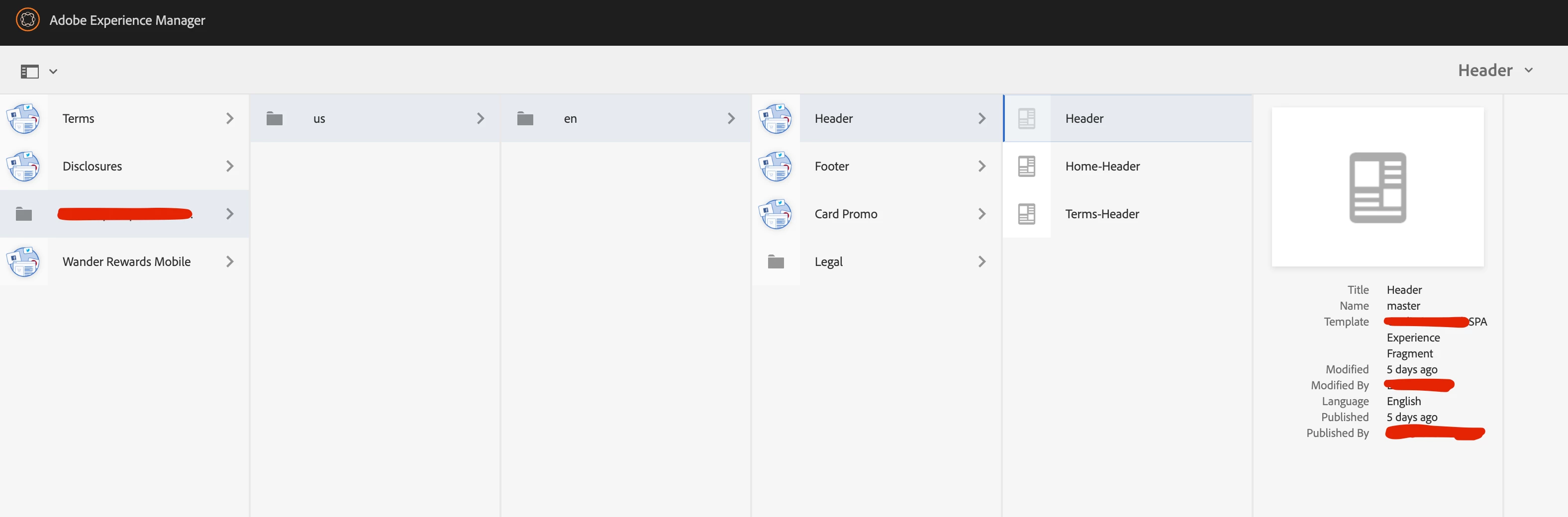The image size is (1568, 517).
Task: Open the Legal folder row
Action: pos(877,261)
